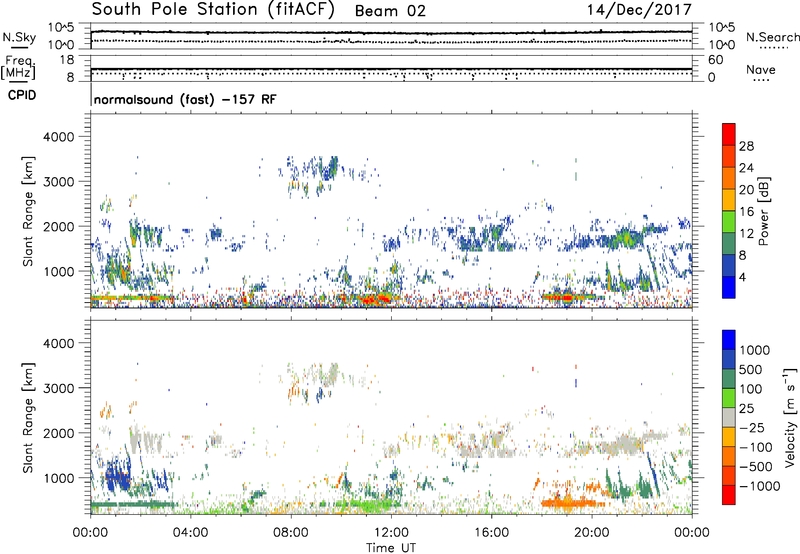Click the Power [dB] color bar title
This screenshot has height=554, width=800.
click(x=763, y=211)
